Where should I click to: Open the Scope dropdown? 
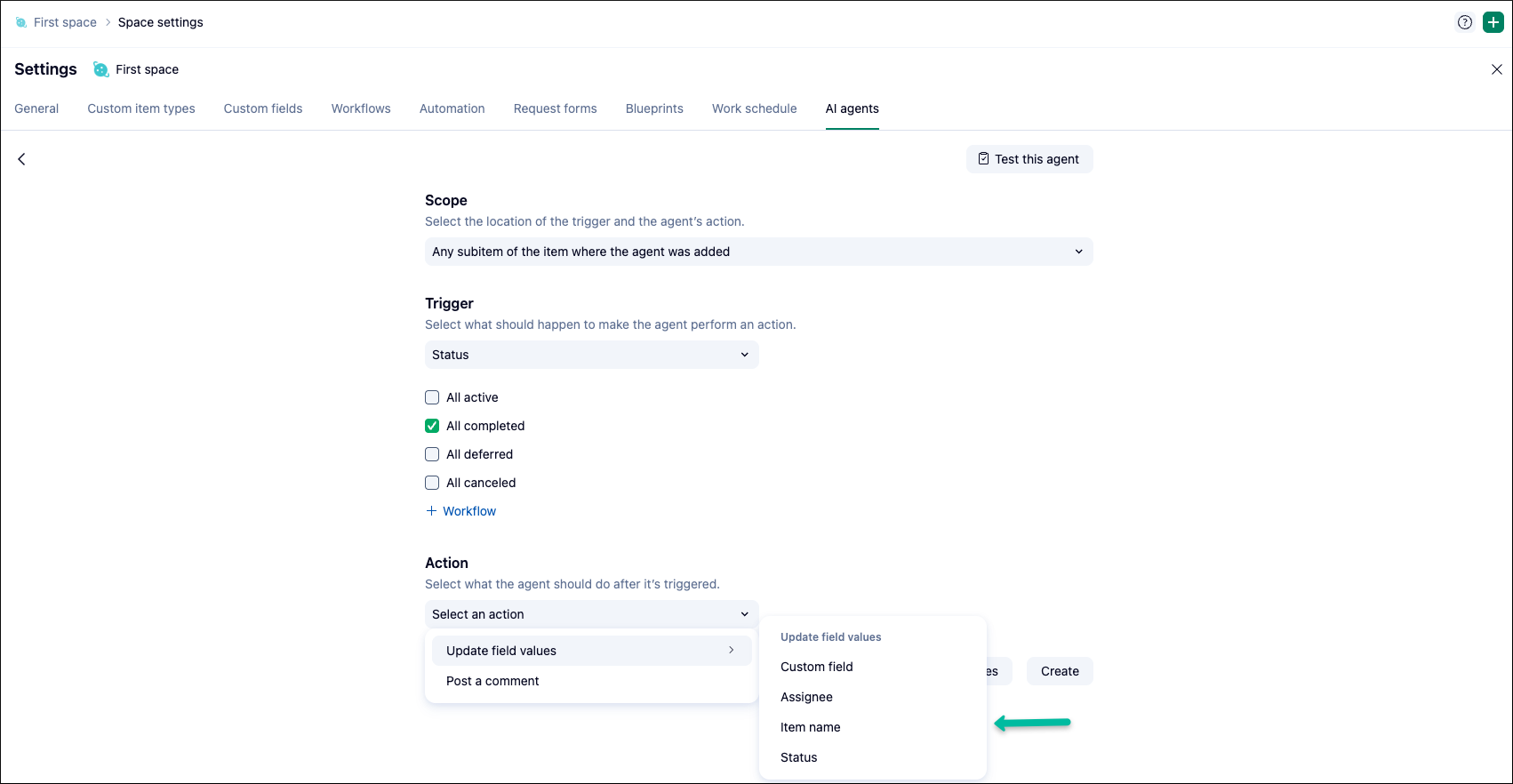758,252
